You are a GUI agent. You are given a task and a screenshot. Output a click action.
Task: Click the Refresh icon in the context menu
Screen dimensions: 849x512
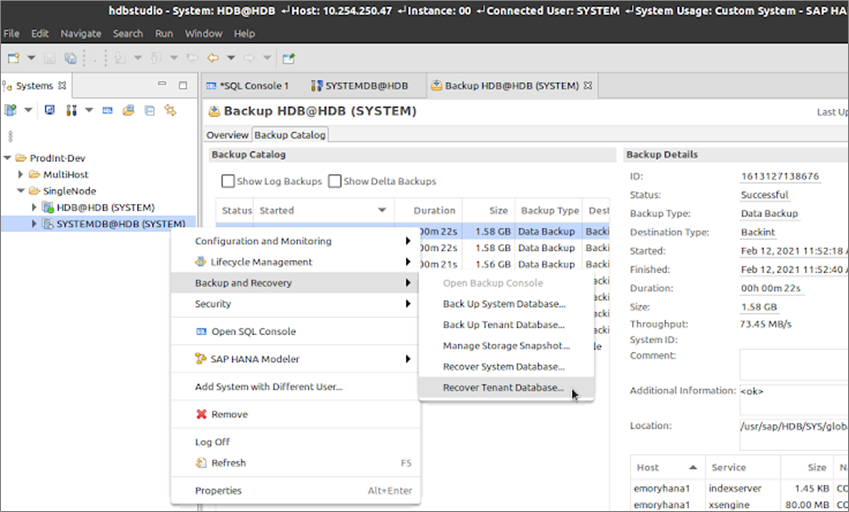(x=201, y=463)
